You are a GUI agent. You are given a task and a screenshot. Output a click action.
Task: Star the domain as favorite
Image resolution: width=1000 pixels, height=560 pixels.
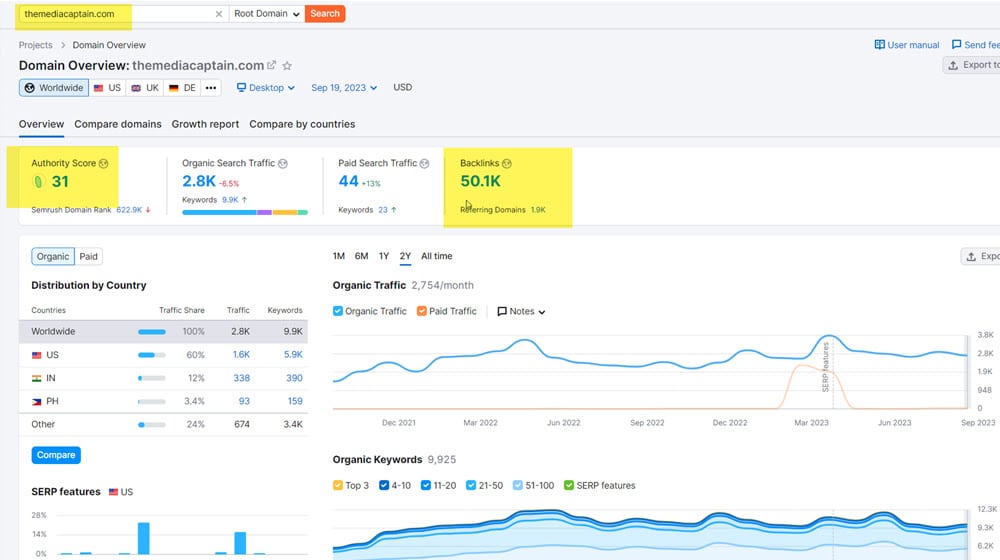tap(287, 66)
